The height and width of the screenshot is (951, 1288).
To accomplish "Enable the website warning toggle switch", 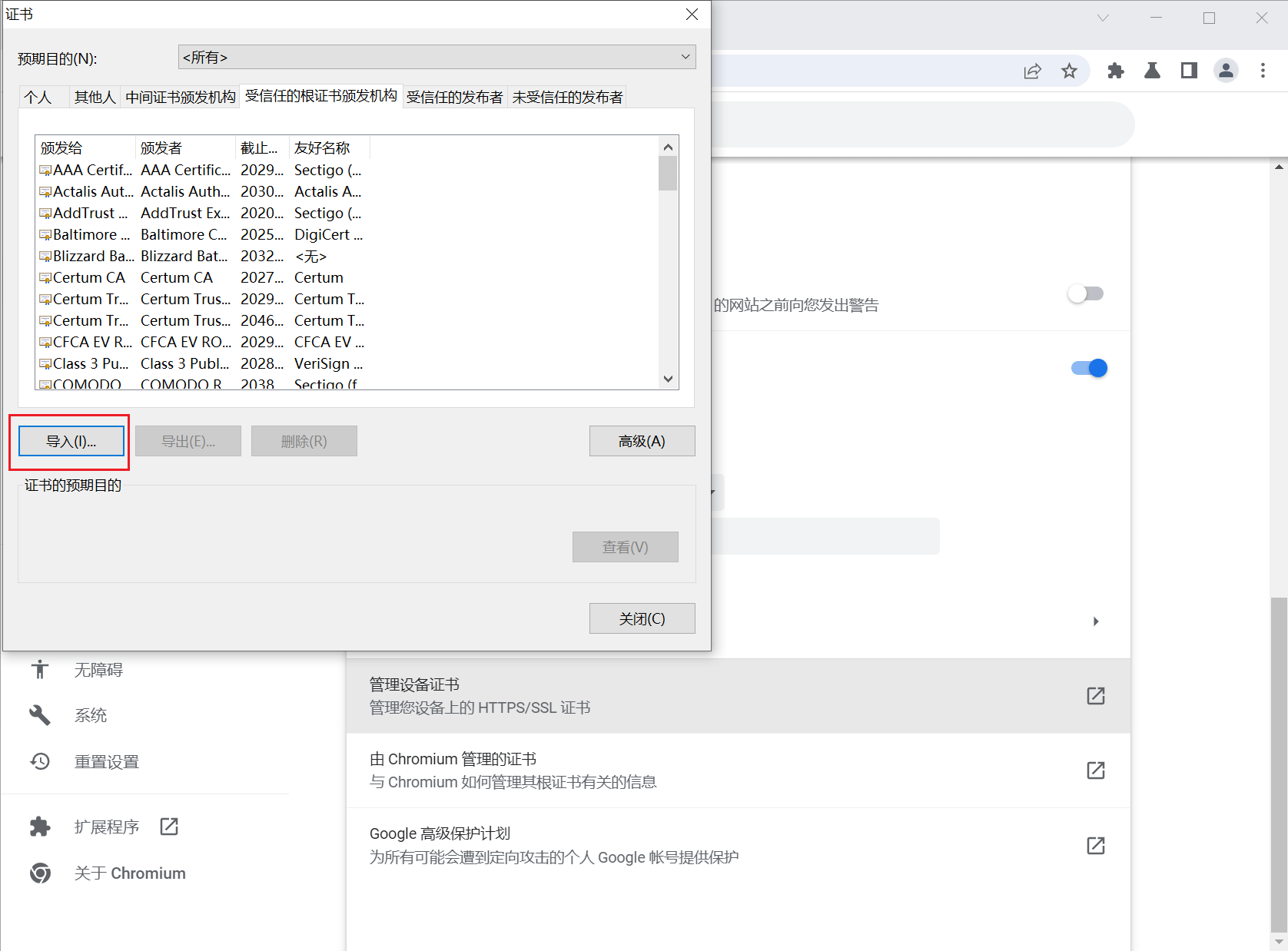I will [1087, 293].
